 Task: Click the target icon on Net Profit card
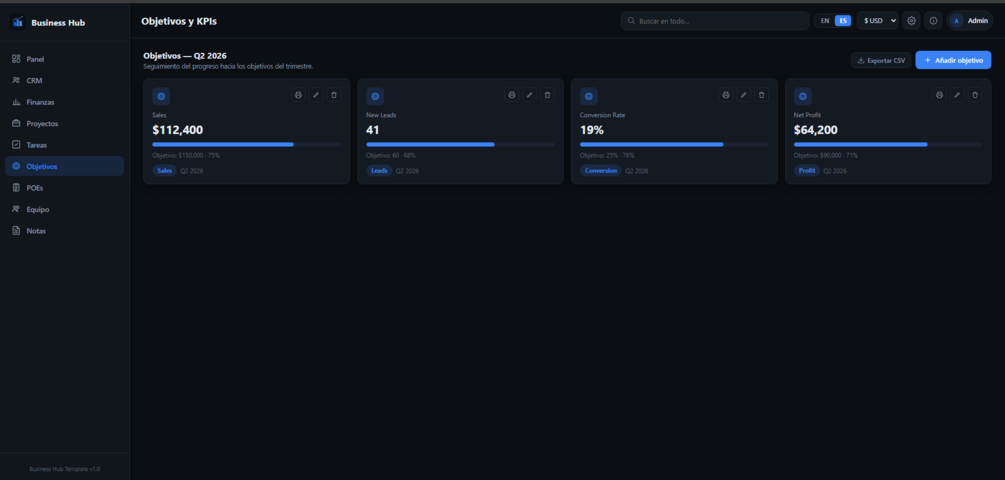(802, 96)
